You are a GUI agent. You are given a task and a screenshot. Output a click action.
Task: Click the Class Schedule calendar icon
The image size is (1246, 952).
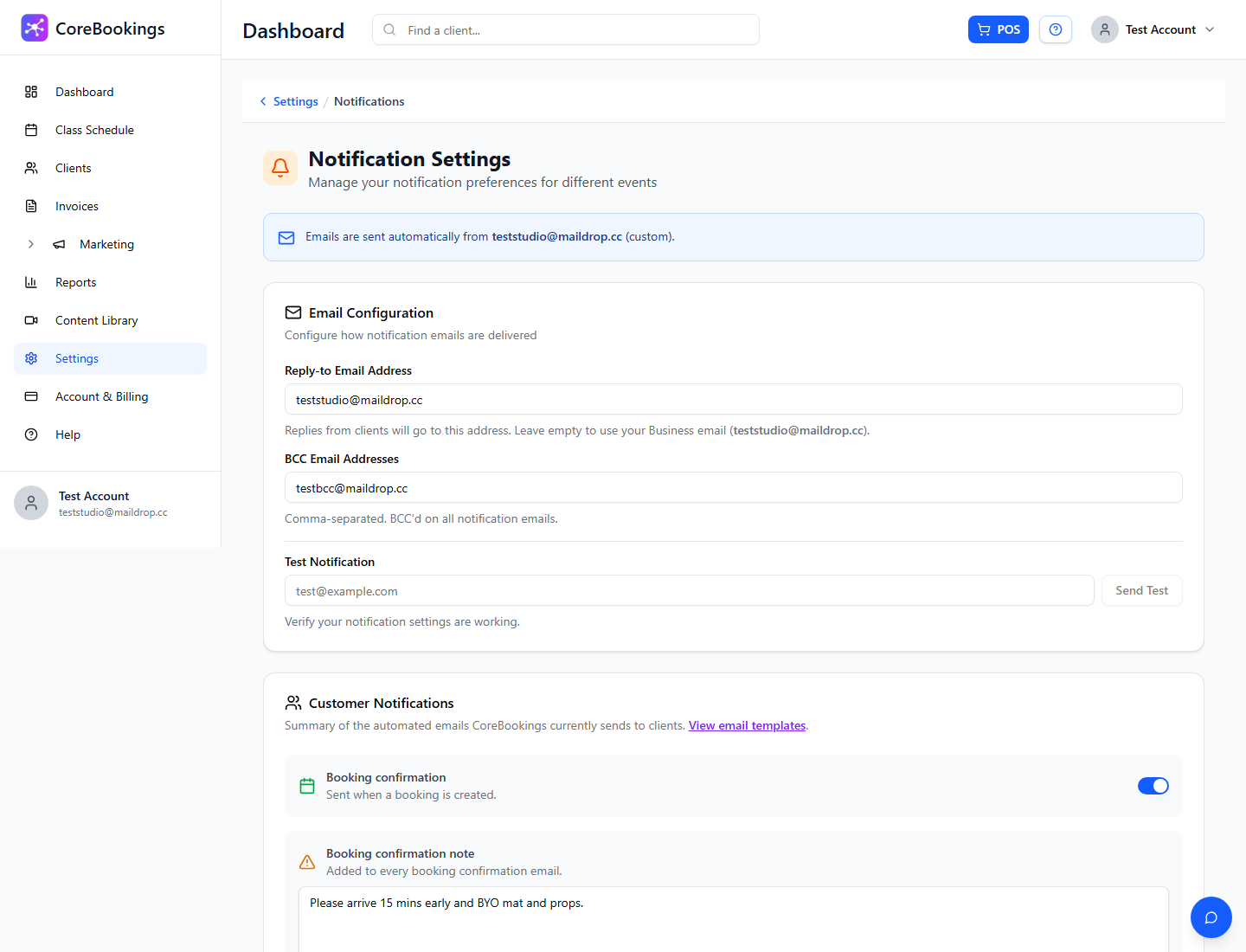[31, 130]
